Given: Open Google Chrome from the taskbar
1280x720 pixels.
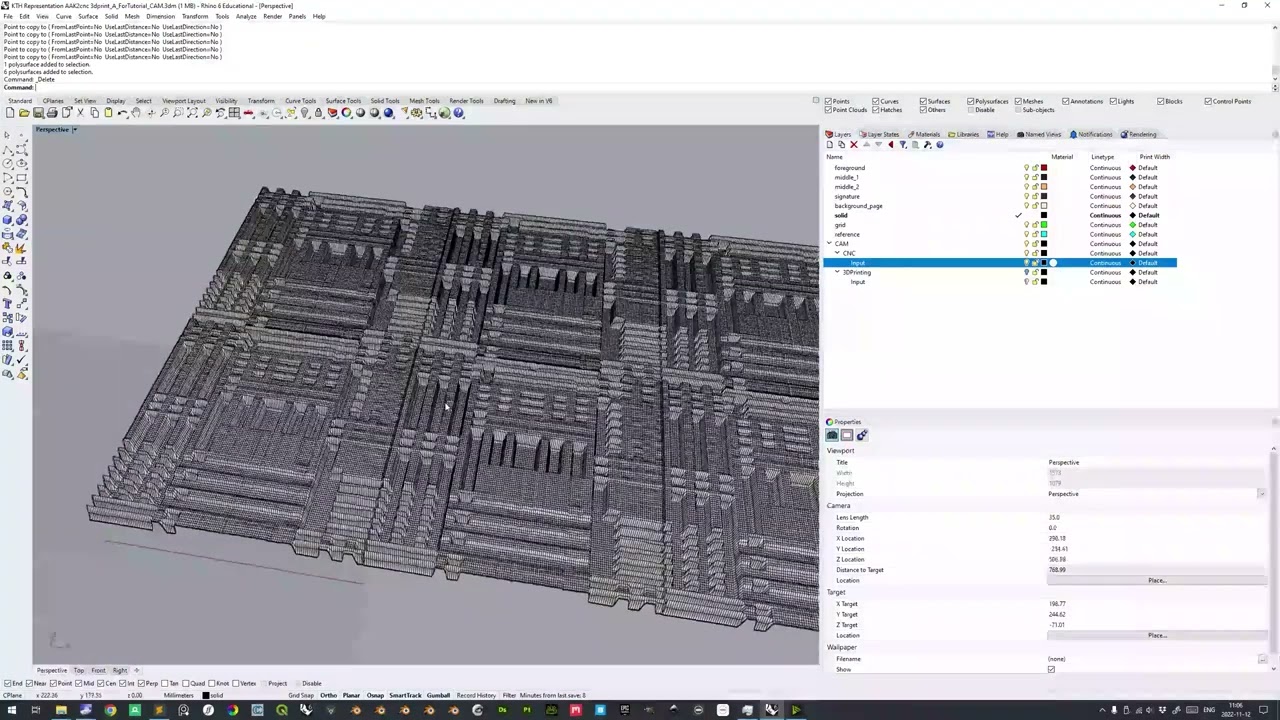Looking at the screenshot, I should click(x=110, y=710).
